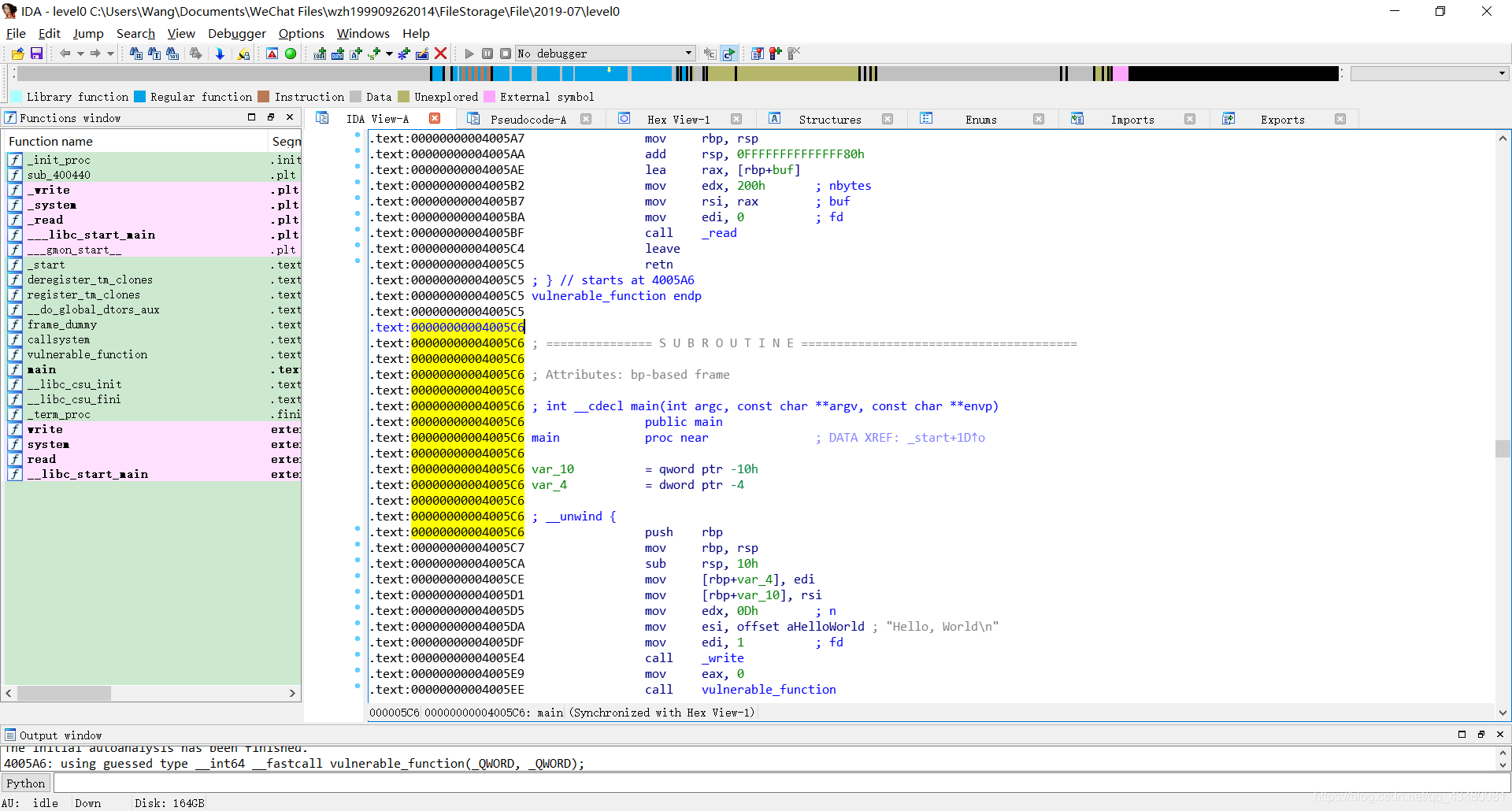Open the Debugger menu
This screenshot has height=811, width=1512.
pos(237,33)
